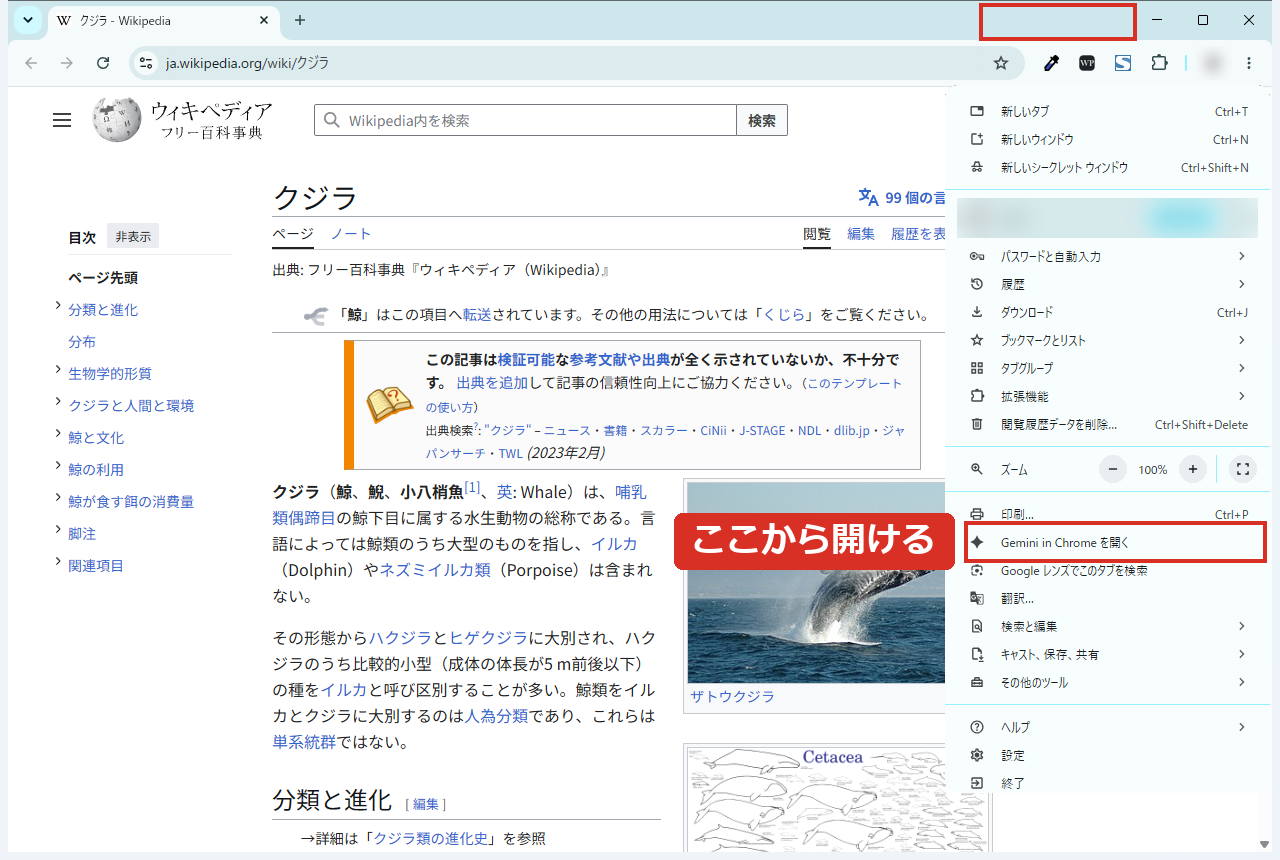Click the Google Lens icon in menu

click(977, 570)
